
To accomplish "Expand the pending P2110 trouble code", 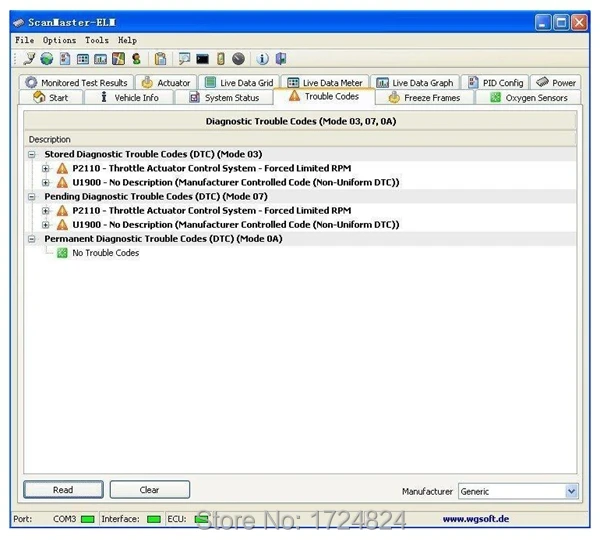I will click(46, 211).
